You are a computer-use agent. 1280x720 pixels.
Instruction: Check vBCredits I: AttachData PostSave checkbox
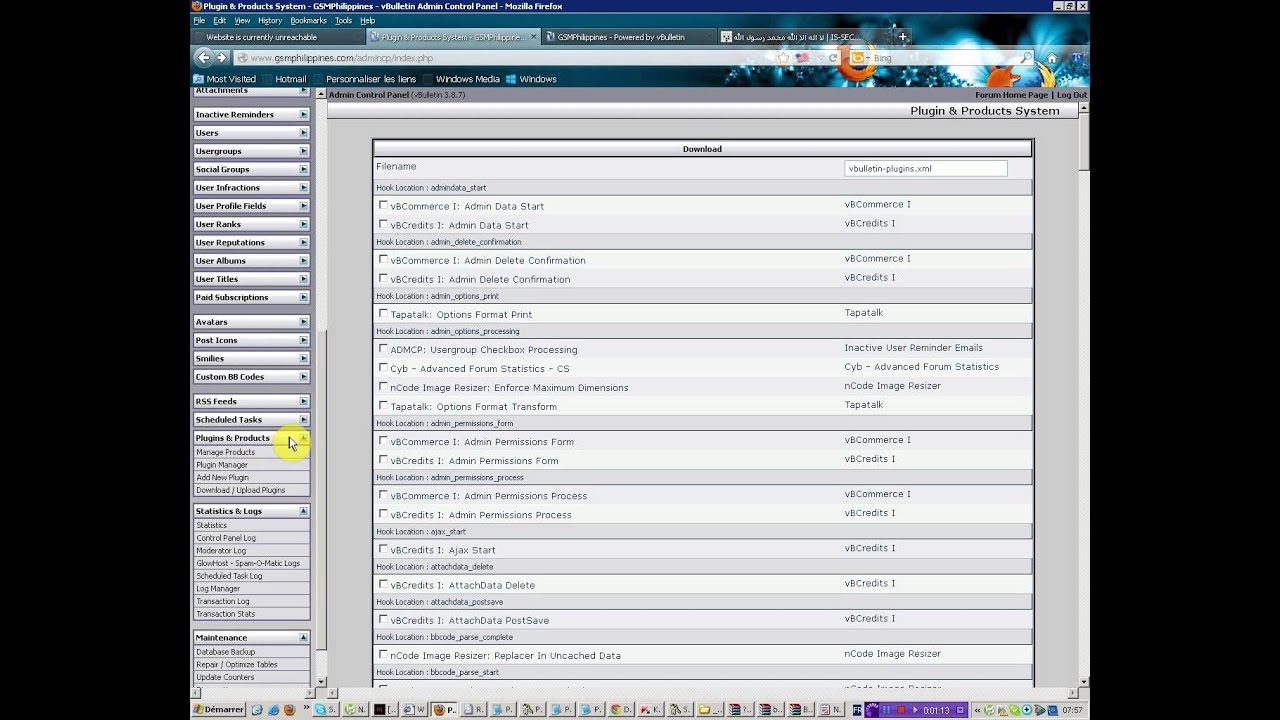(383, 618)
